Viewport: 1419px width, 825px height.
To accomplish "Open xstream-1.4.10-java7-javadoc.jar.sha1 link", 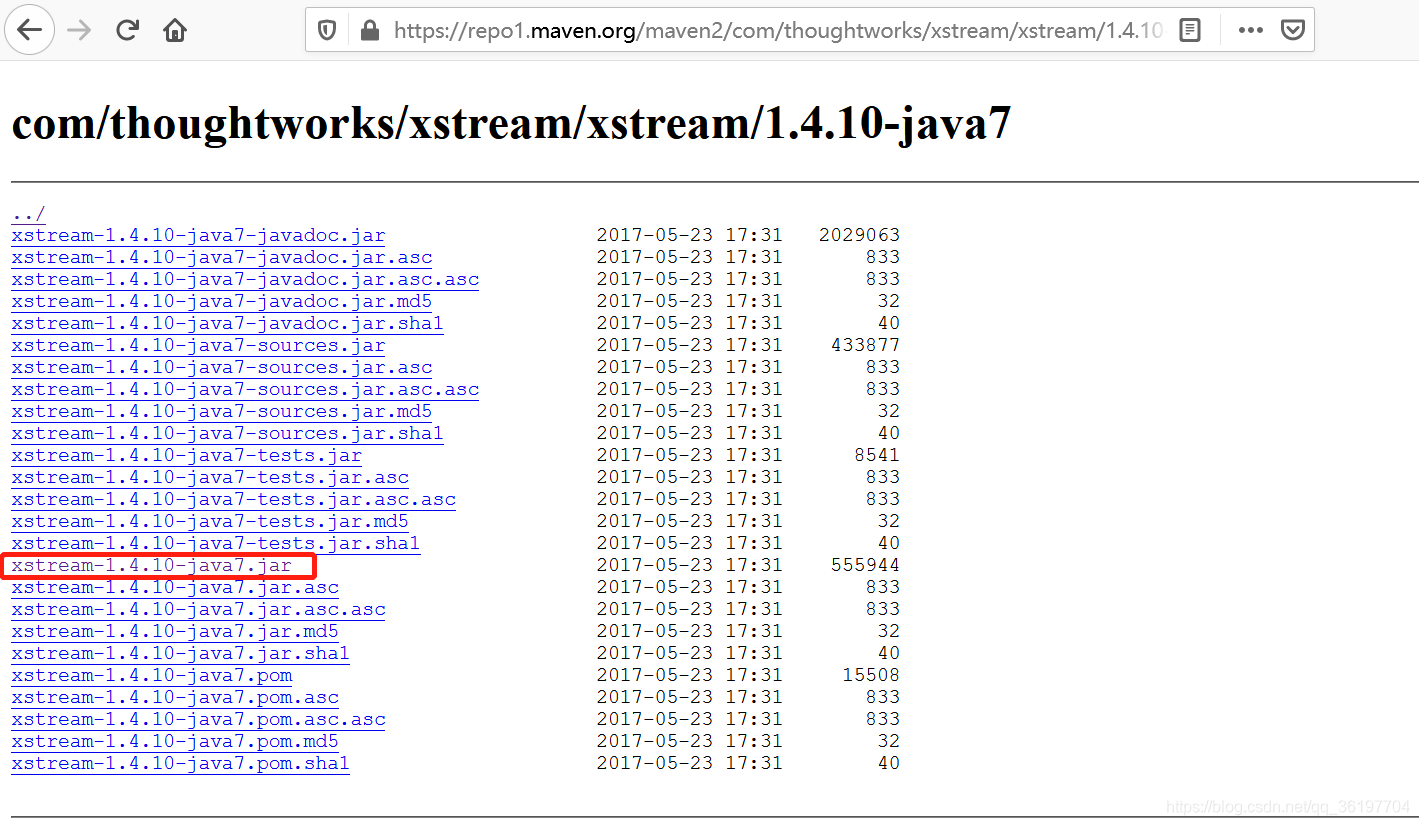I will tap(227, 323).
